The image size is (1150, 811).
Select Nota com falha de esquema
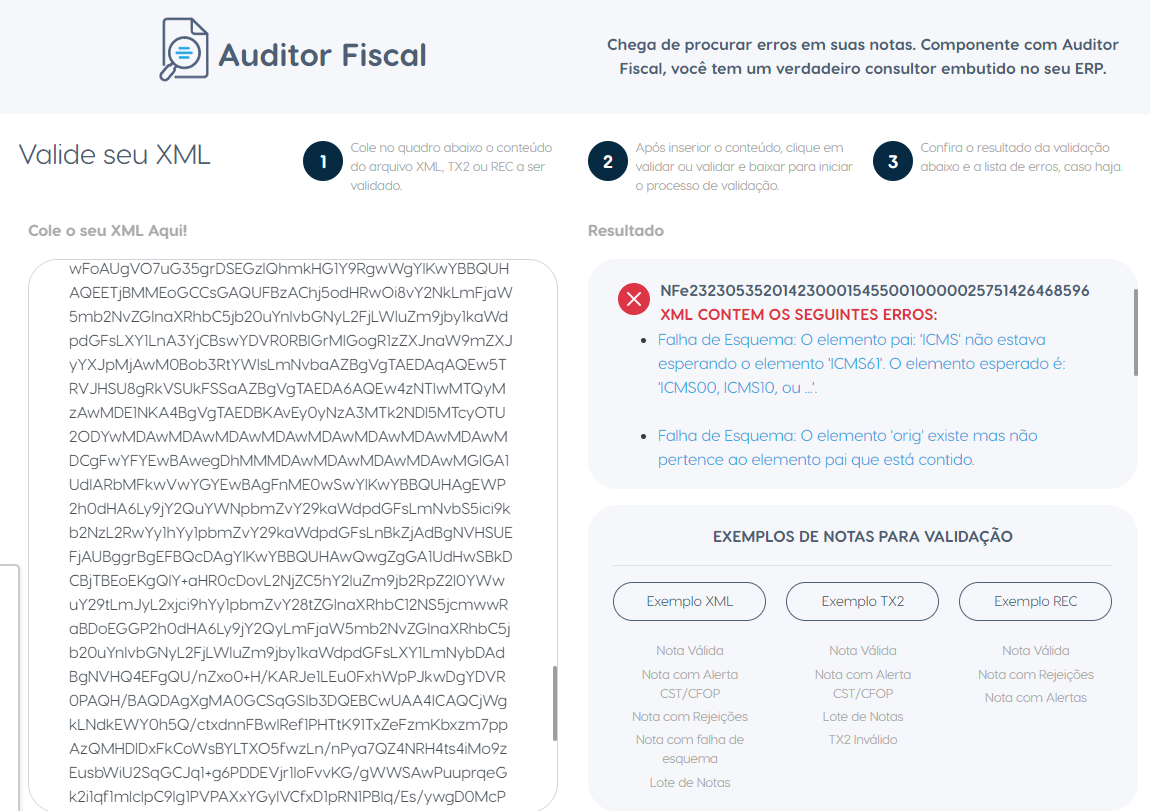click(x=689, y=749)
